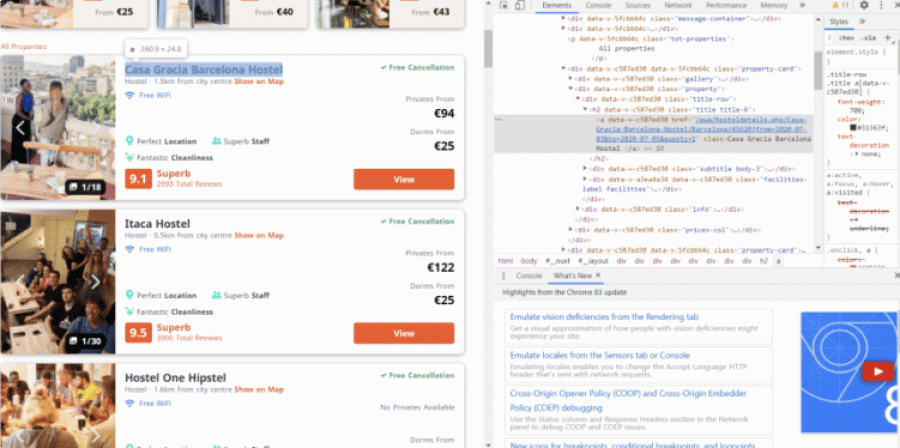Click Superb Staff icon on Casa Gracia
The width and height of the screenshot is (900, 448).
pyautogui.click(x=216, y=141)
